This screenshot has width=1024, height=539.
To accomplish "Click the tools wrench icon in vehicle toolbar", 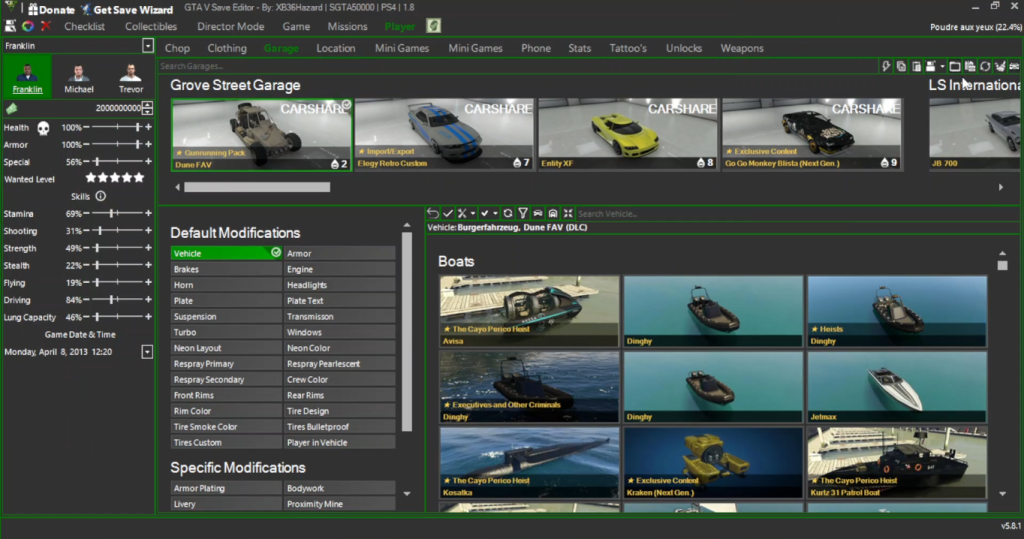I will click(x=462, y=213).
